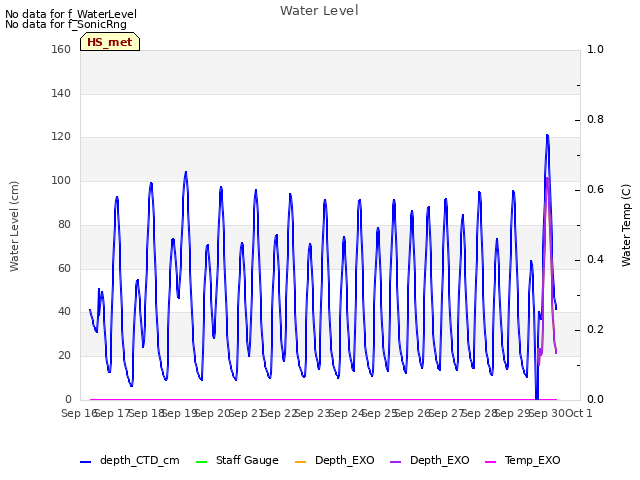640x480 pixels.
Task: Click the Sep 16 x-axis tick label
Action: 79,413
